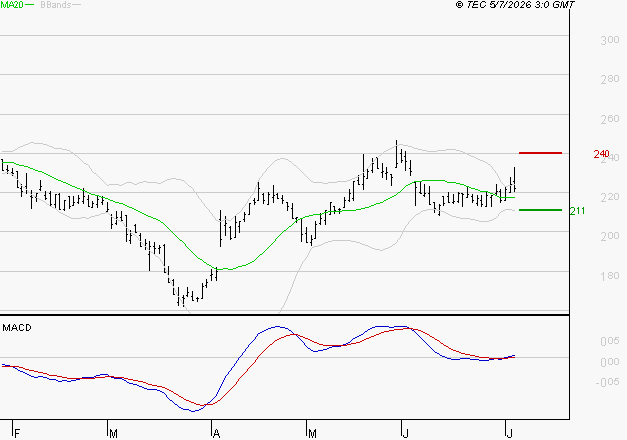The height and width of the screenshot is (440, 627).
Task: Click the F month axis label
Action: point(17,434)
